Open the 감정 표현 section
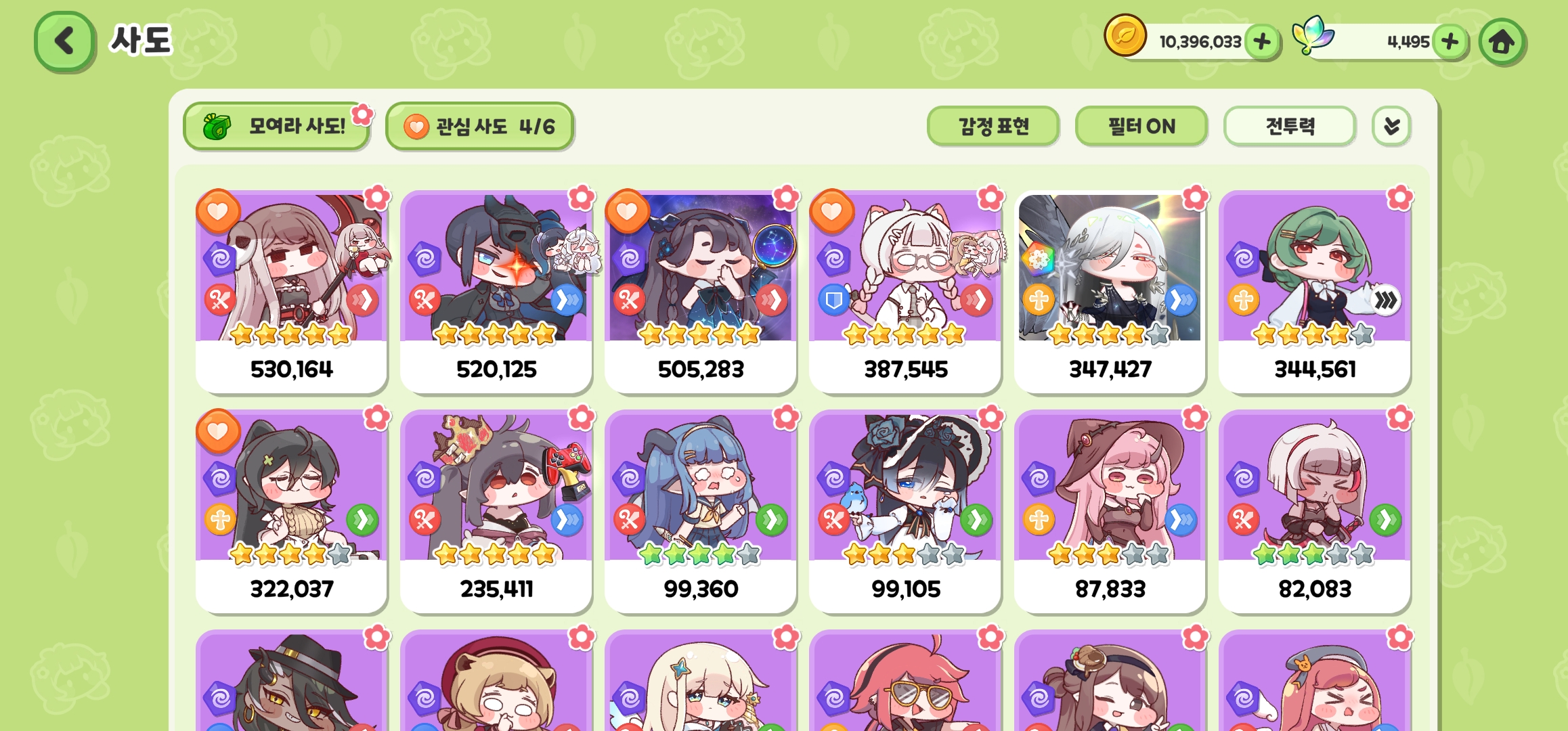This screenshot has height=731, width=1568. (993, 126)
